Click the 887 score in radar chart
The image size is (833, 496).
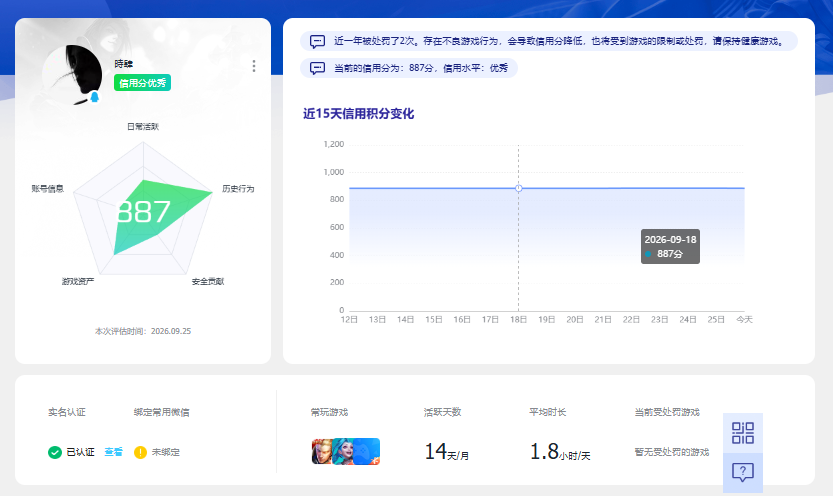coord(143,212)
